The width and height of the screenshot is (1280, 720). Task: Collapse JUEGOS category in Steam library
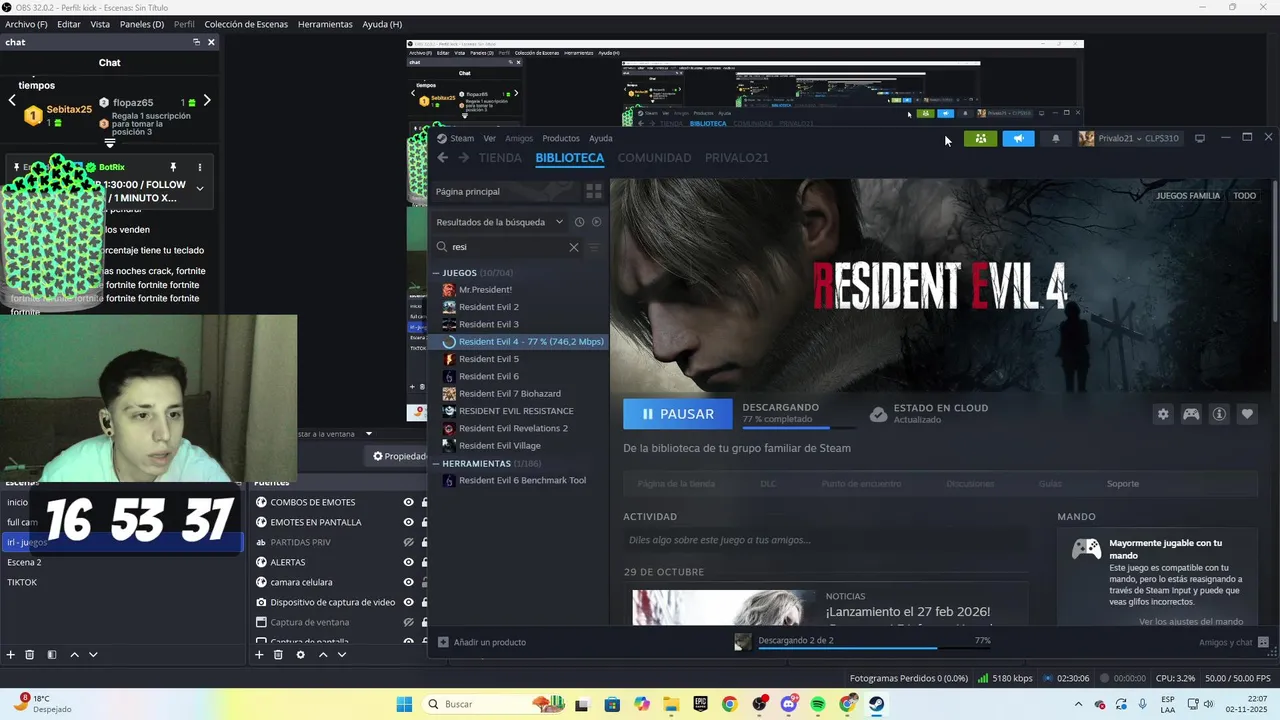point(437,273)
